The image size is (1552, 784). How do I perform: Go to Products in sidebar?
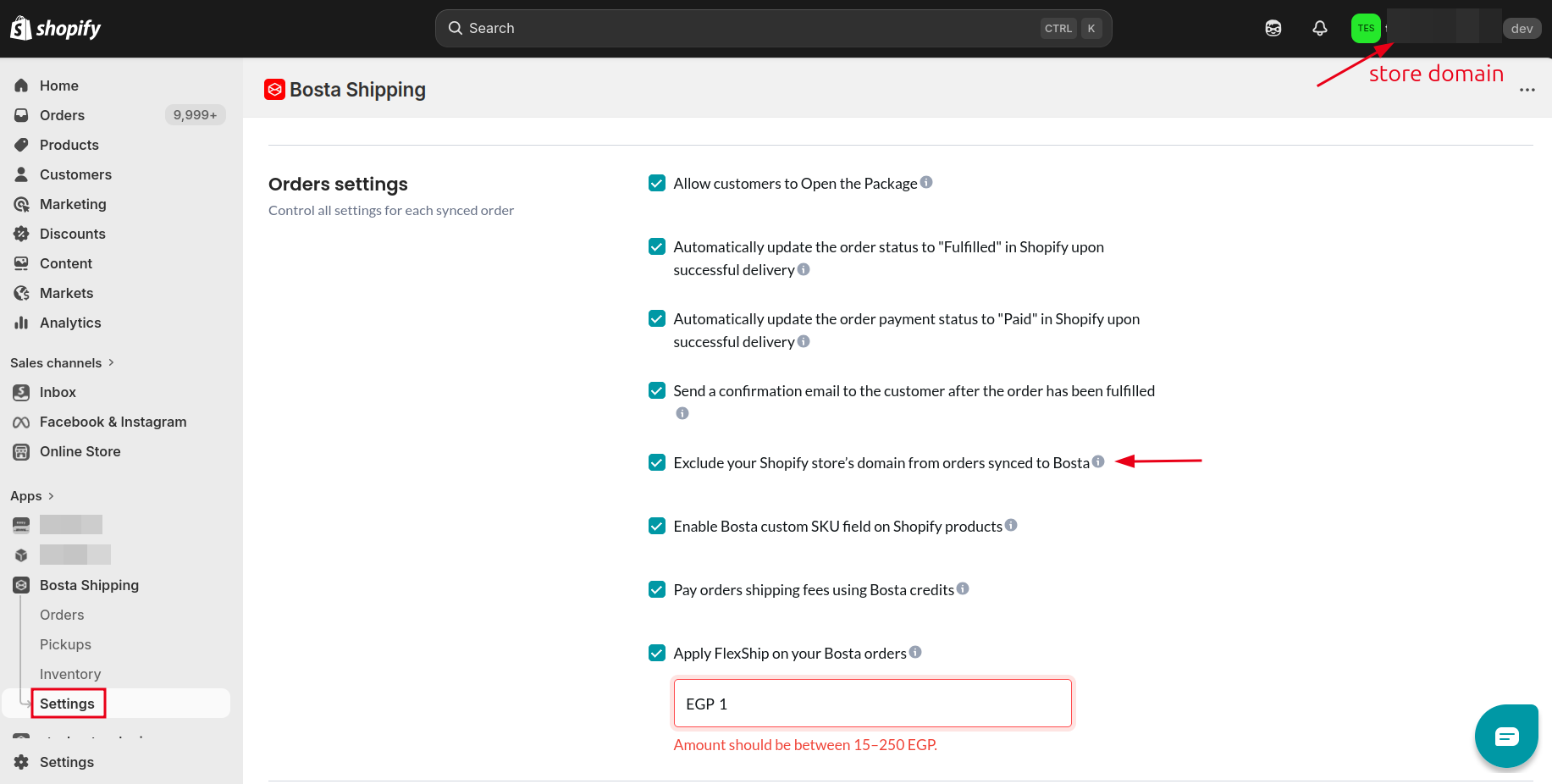(69, 145)
